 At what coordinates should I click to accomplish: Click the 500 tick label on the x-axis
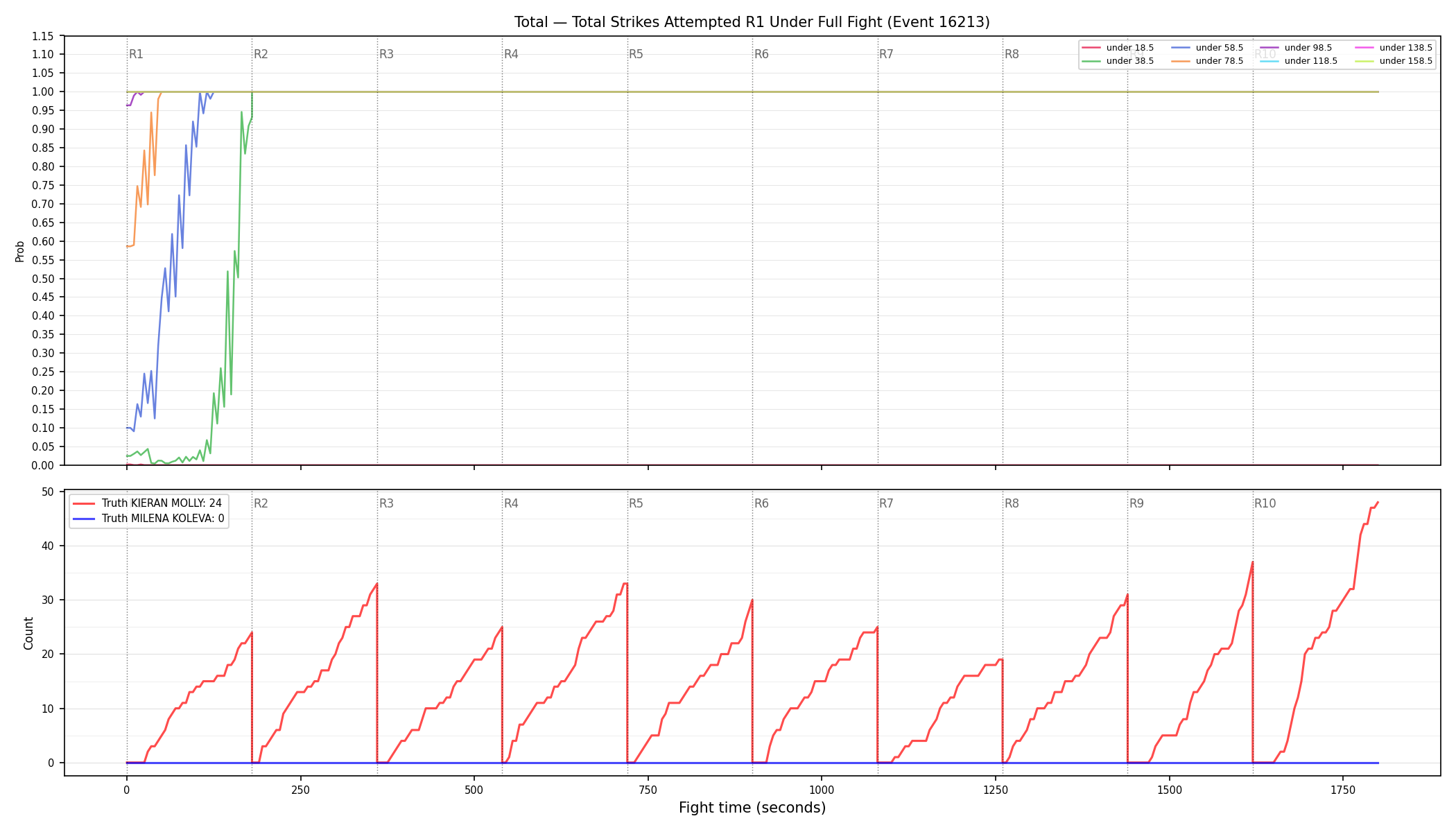click(x=474, y=790)
